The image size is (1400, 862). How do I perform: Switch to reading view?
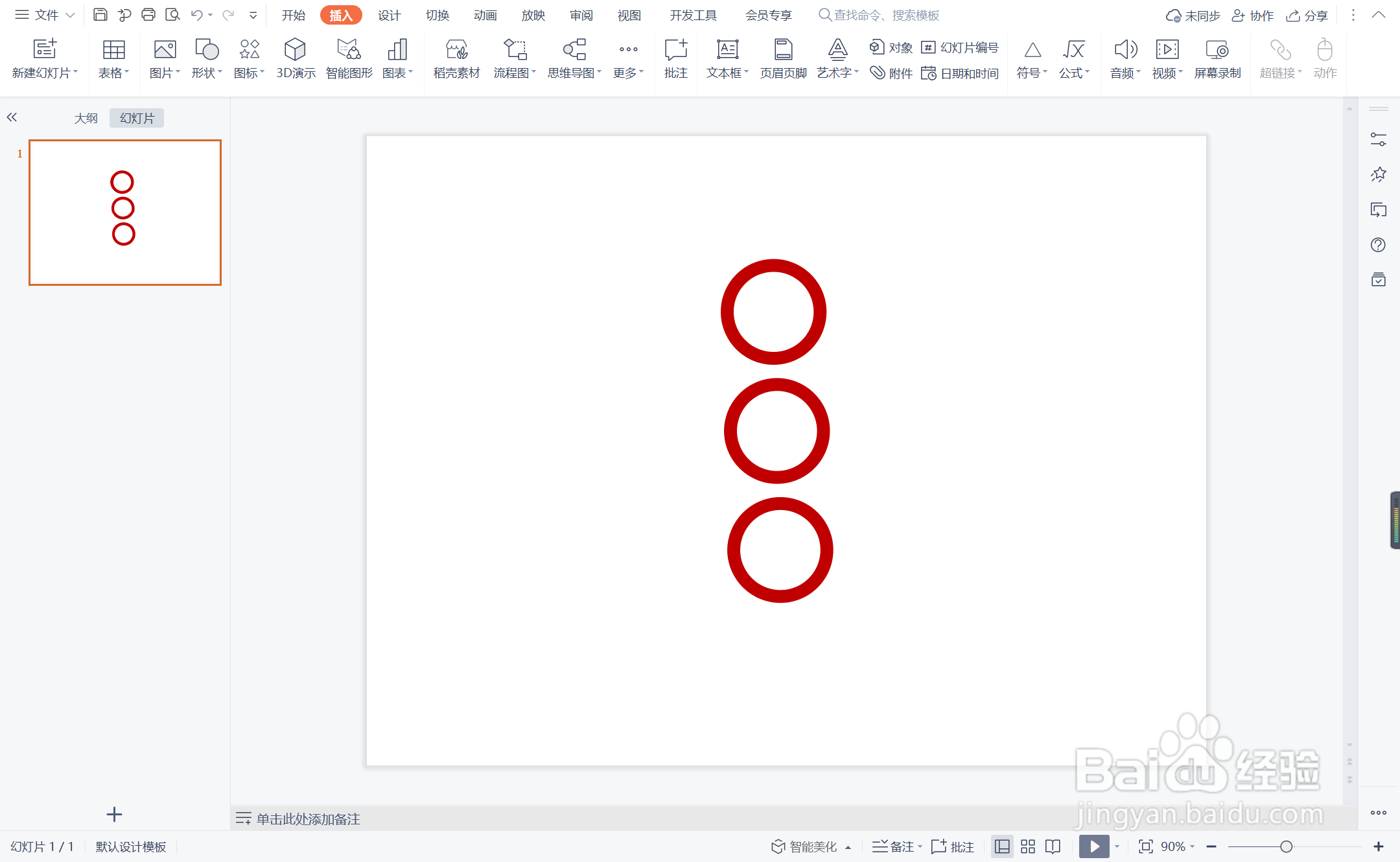pyautogui.click(x=1053, y=846)
